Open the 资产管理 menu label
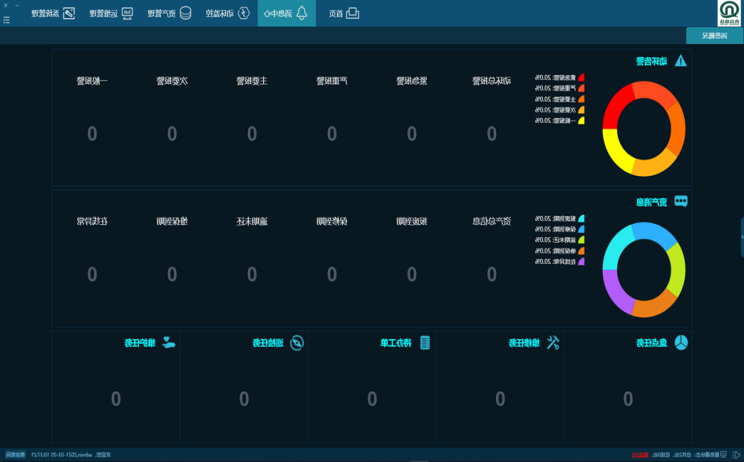The width and height of the screenshot is (744, 462). (x=161, y=13)
